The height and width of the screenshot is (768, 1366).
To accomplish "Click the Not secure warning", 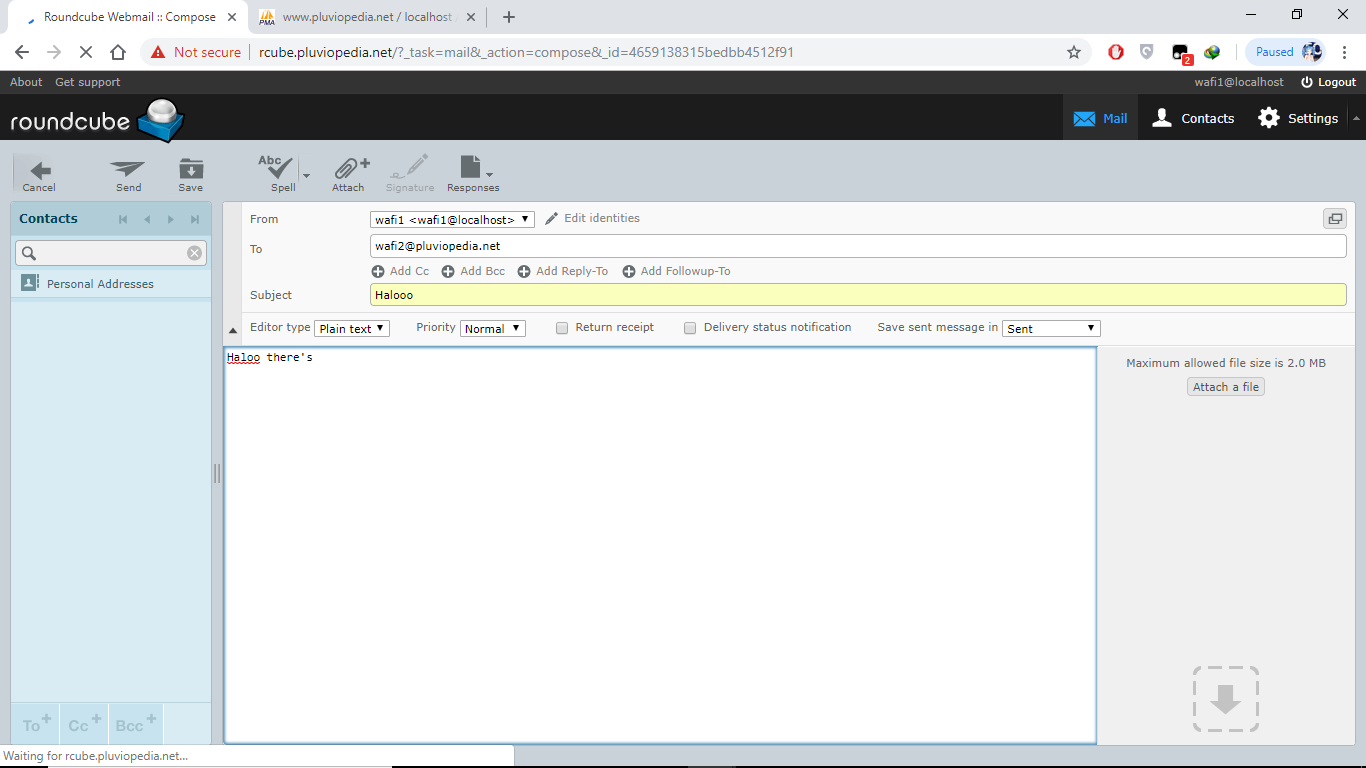I will [196, 52].
